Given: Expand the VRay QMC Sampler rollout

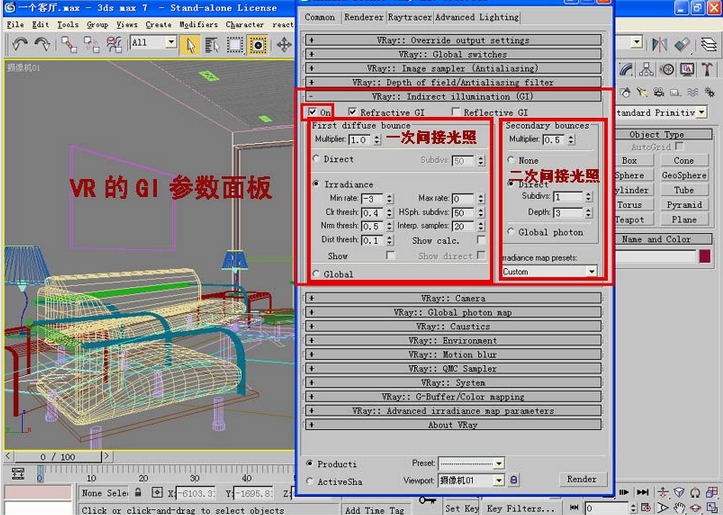Looking at the screenshot, I should click(453, 368).
